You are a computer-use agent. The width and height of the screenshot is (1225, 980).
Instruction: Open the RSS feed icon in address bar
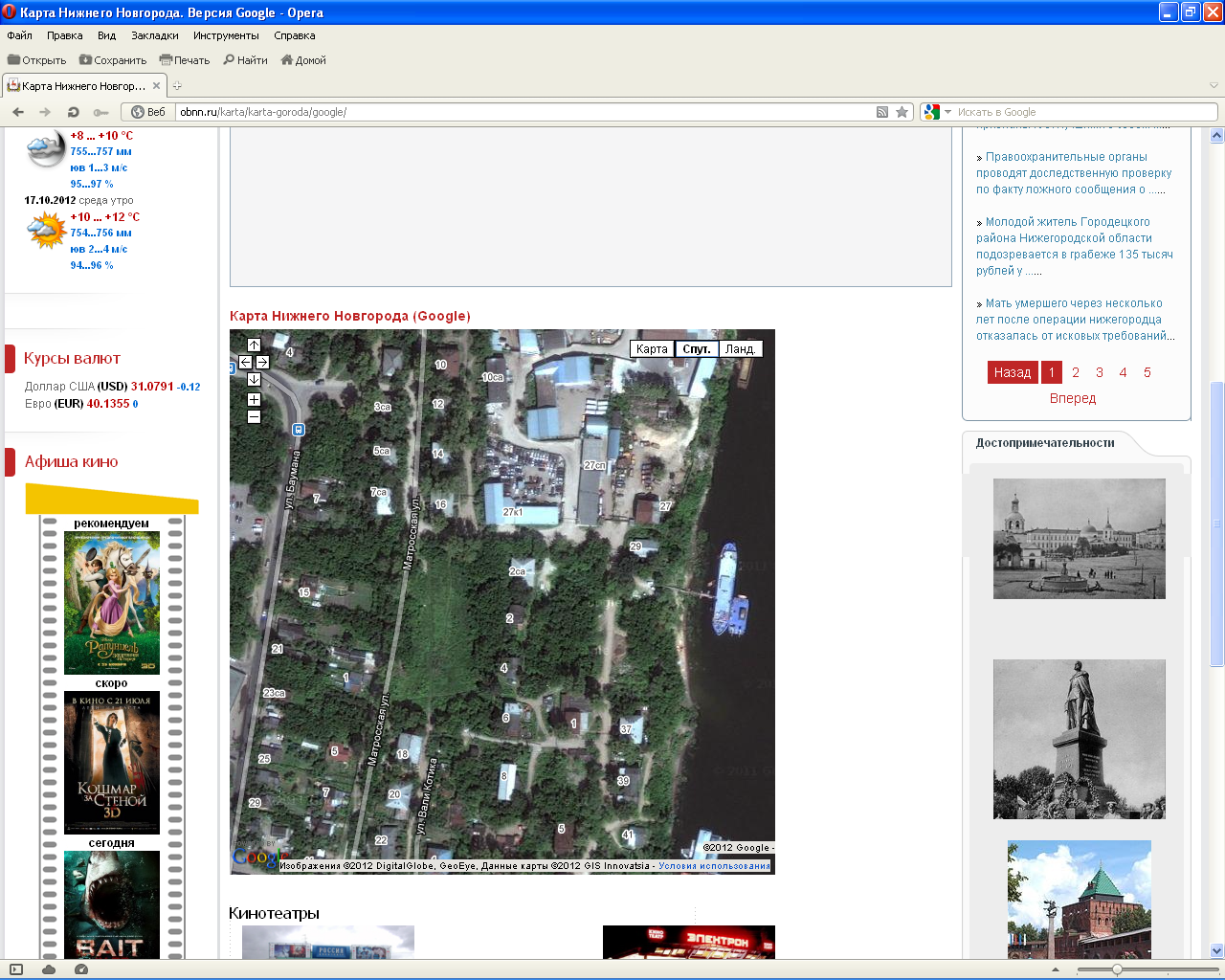[882, 112]
